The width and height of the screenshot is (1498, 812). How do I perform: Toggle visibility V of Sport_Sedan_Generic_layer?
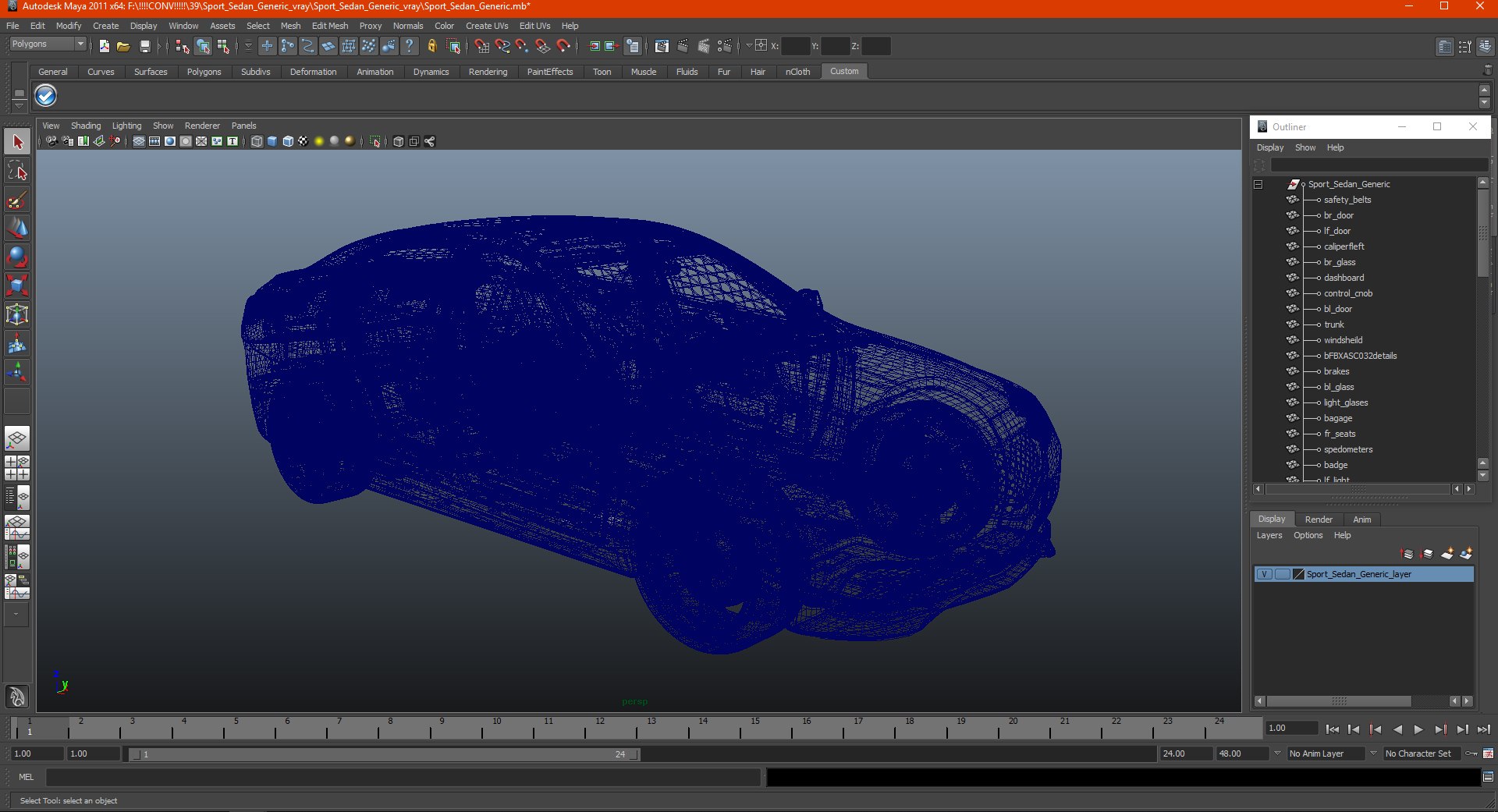[x=1264, y=574]
